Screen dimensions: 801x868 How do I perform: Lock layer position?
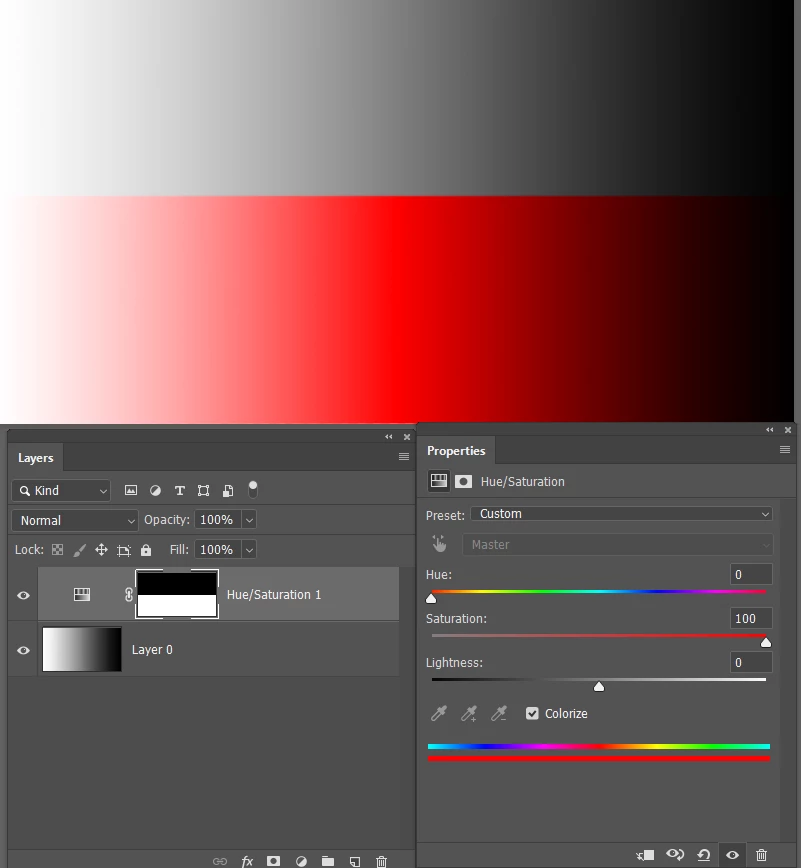[x=101, y=550]
